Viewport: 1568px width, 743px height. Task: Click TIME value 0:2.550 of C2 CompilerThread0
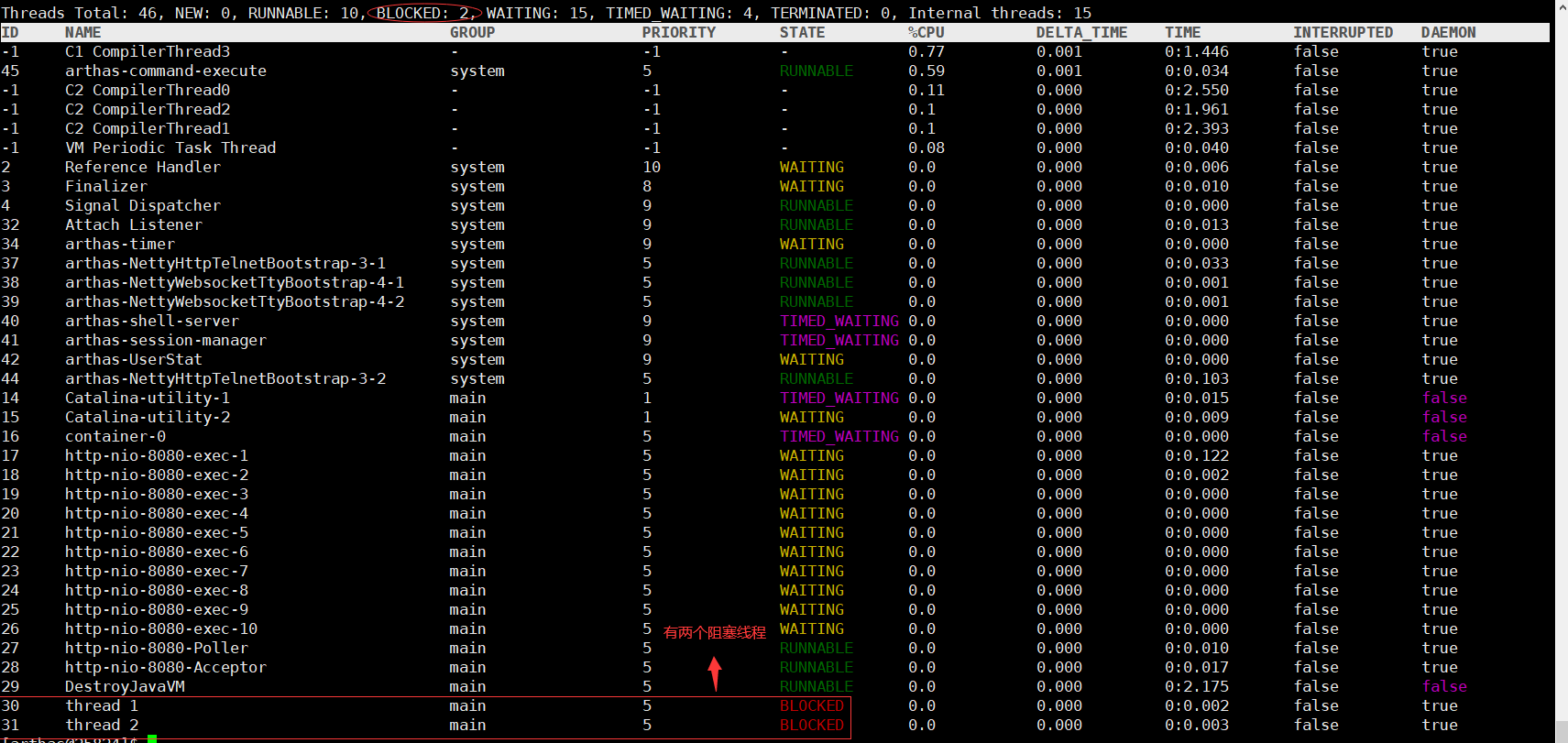[1197, 90]
